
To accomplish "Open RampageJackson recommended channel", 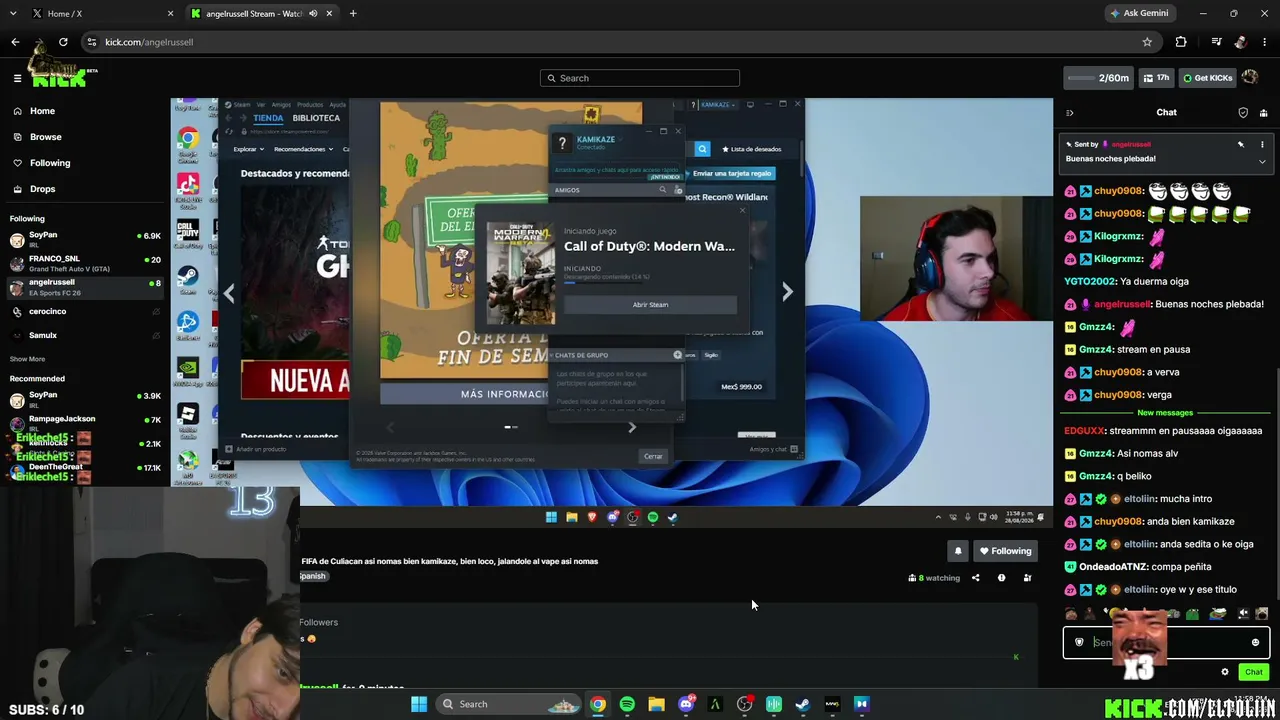I will [x=85, y=423].
